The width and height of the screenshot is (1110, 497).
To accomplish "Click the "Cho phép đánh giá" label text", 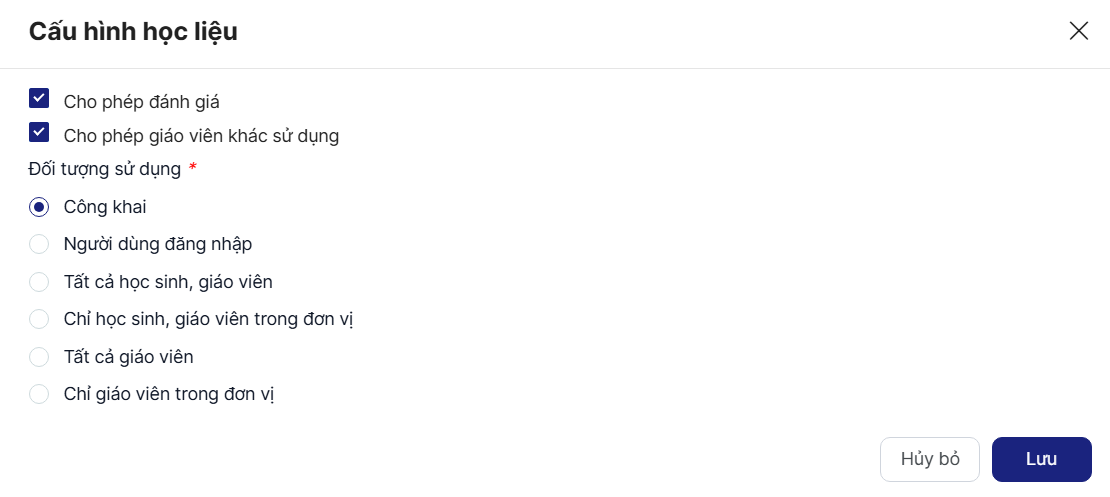I will pyautogui.click(x=141, y=101).
